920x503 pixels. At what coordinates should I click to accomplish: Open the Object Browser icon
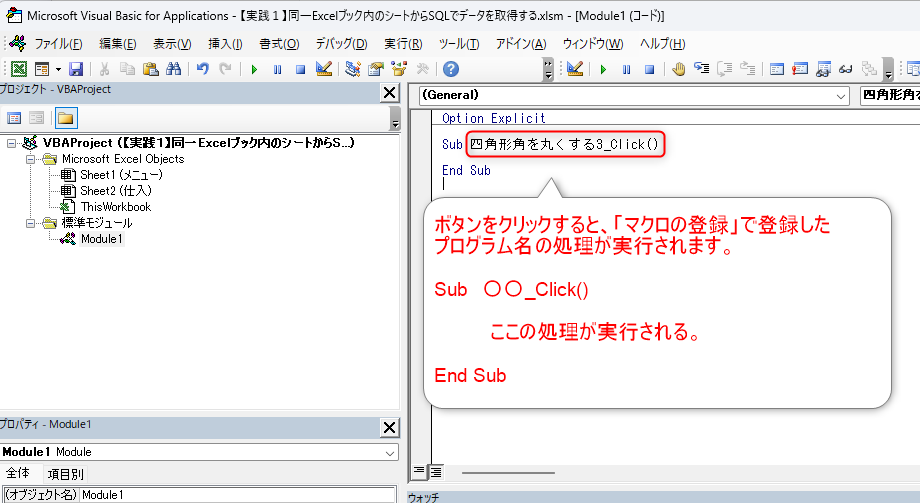click(x=399, y=69)
